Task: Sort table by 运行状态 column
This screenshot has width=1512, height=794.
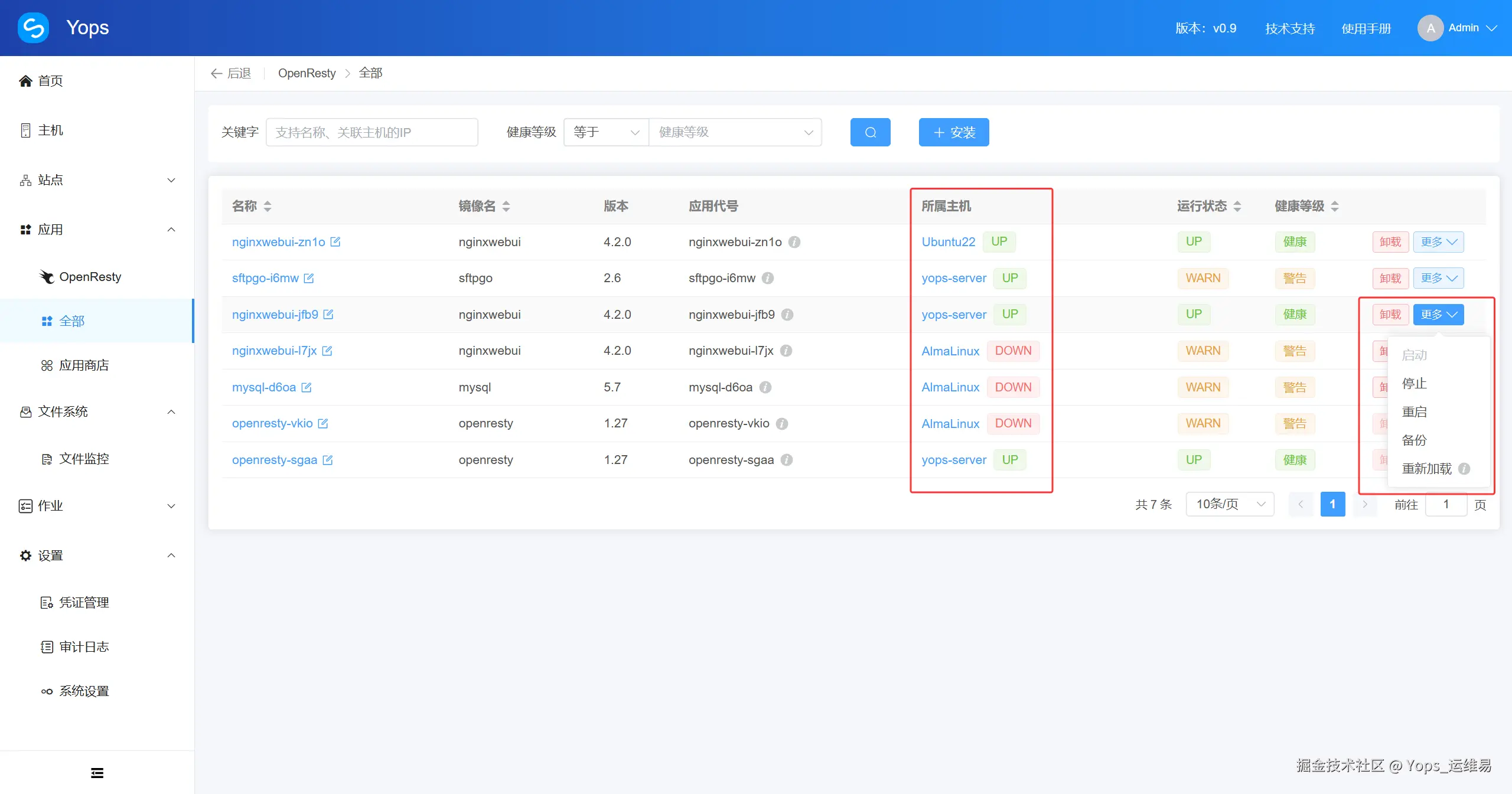Action: (1237, 206)
